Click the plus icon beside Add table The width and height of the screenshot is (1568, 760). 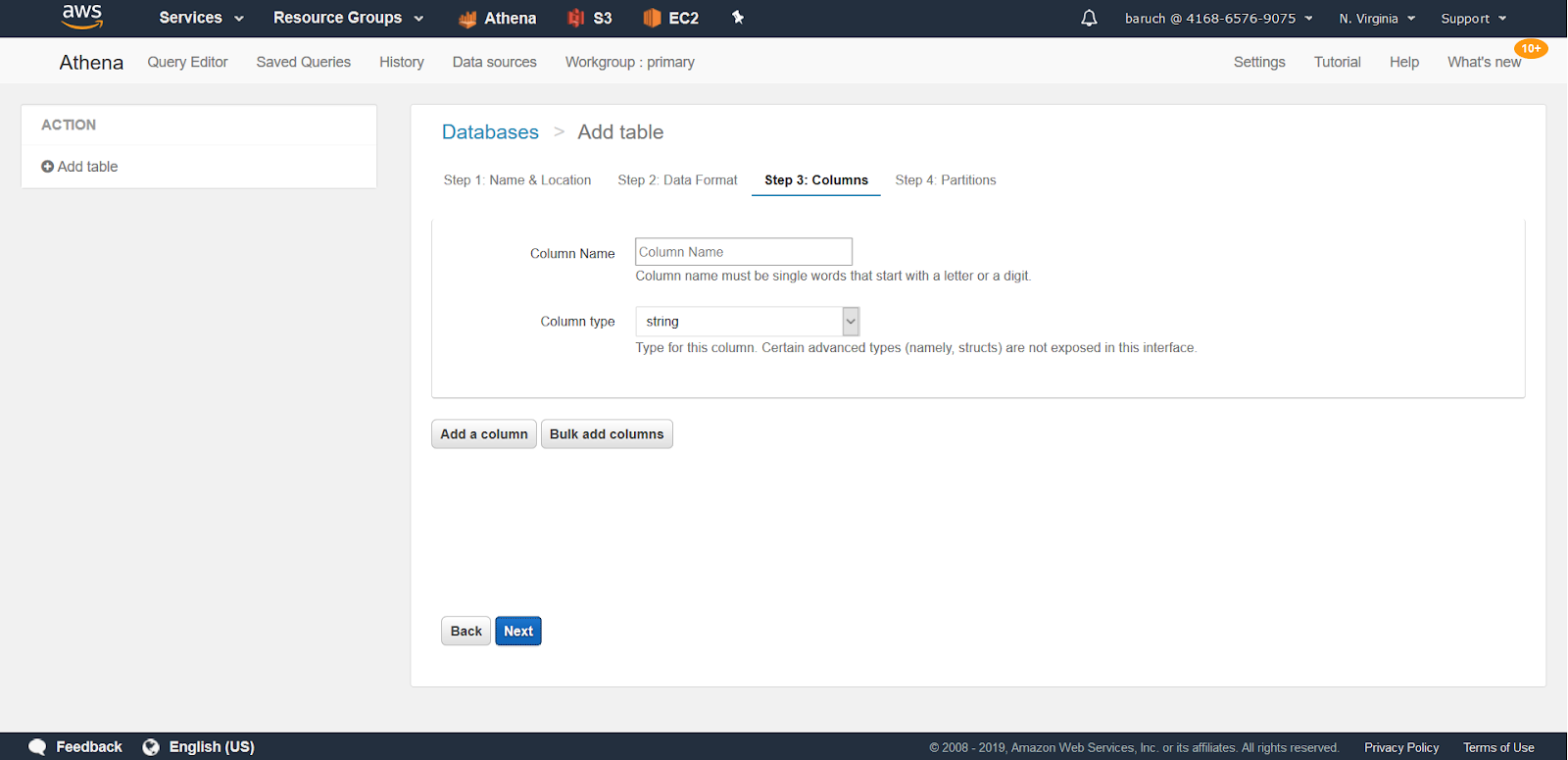[47, 167]
